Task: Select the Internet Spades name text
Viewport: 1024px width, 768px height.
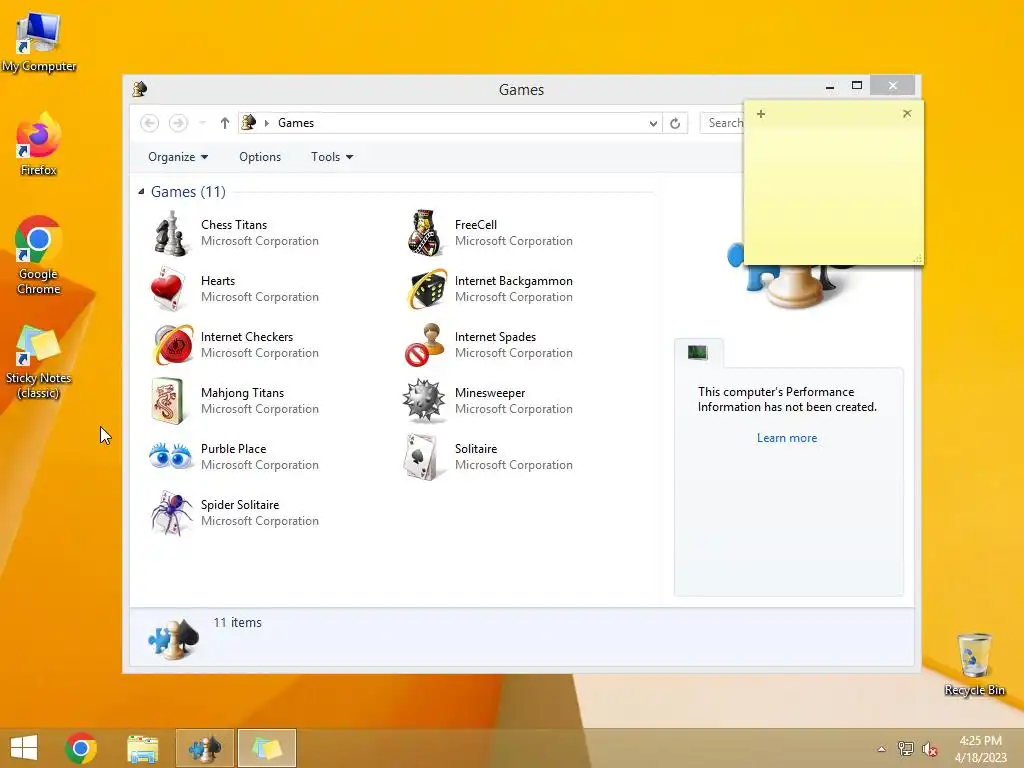Action: tap(495, 337)
